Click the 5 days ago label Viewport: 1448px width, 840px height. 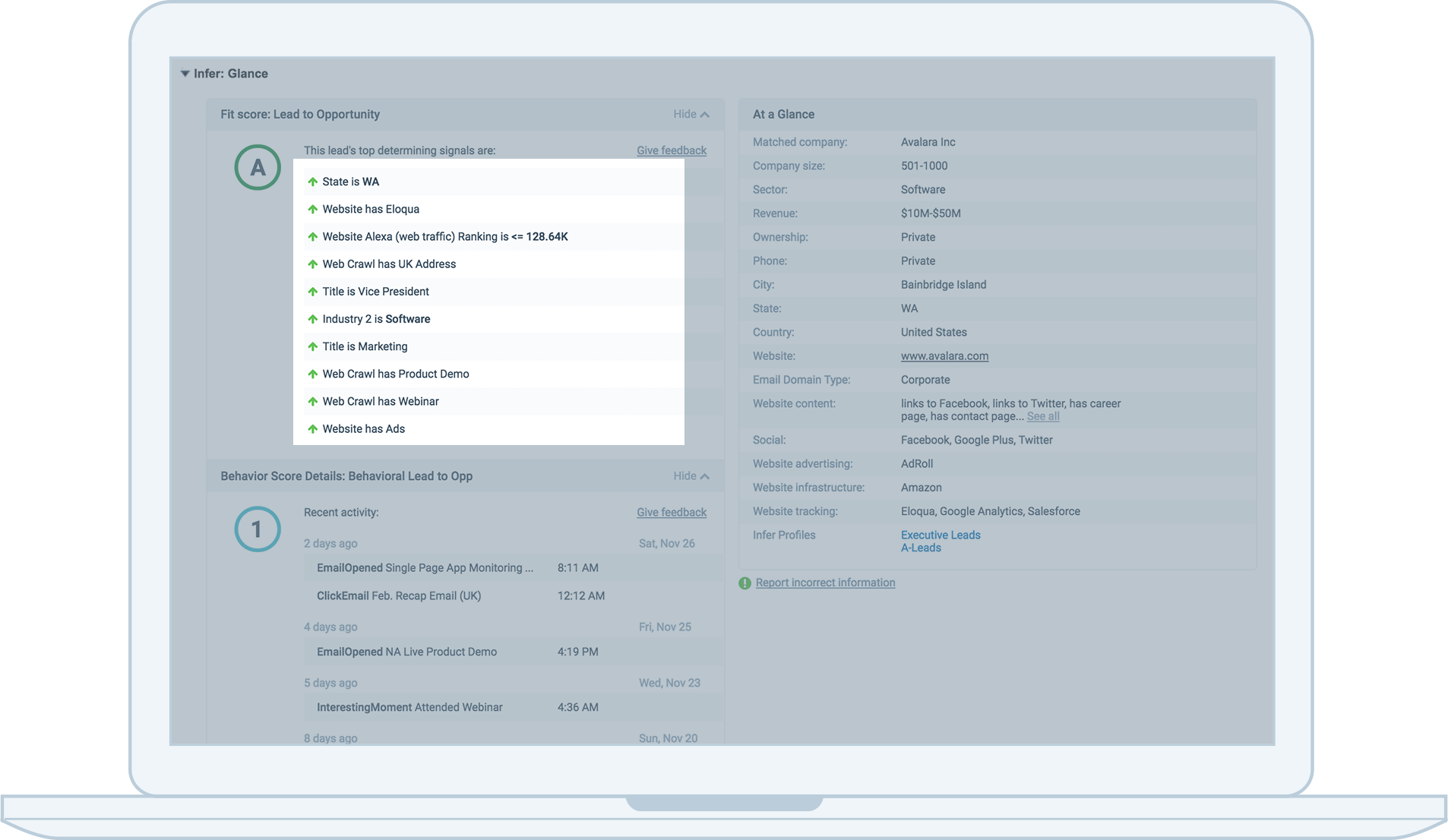click(x=330, y=683)
